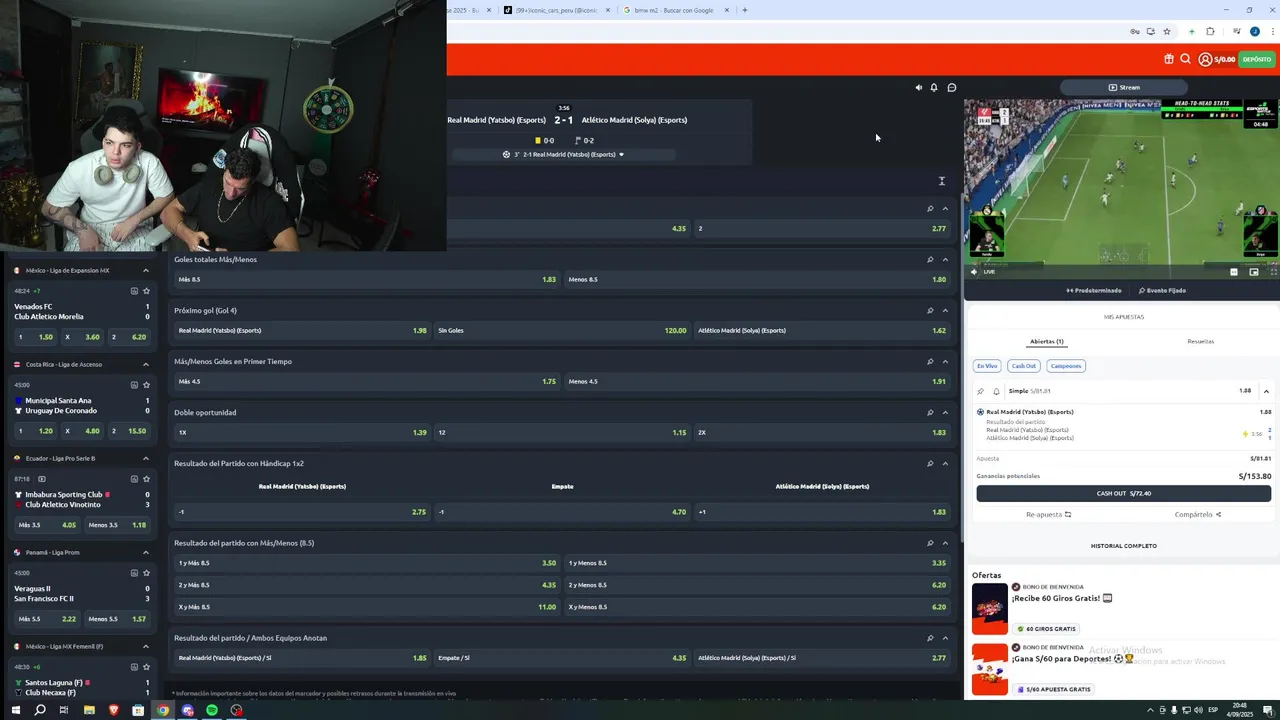Select the Stream view tab

click(x=1123, y=87)
